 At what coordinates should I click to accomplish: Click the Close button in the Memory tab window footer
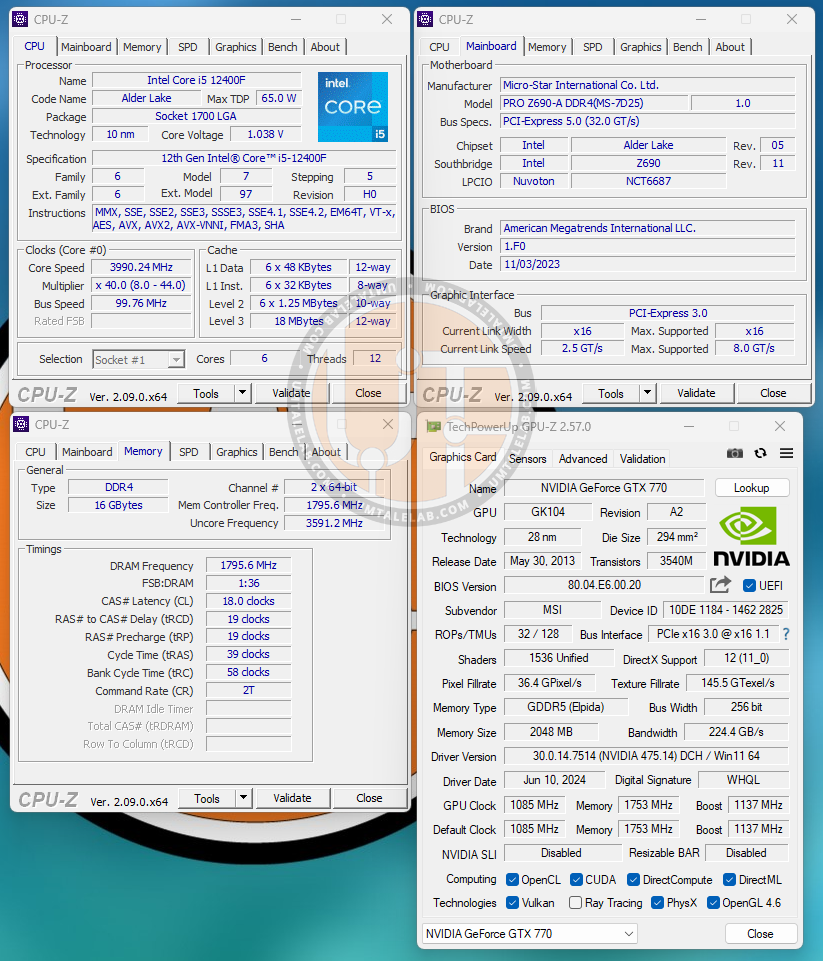click(x=370, y=798)
